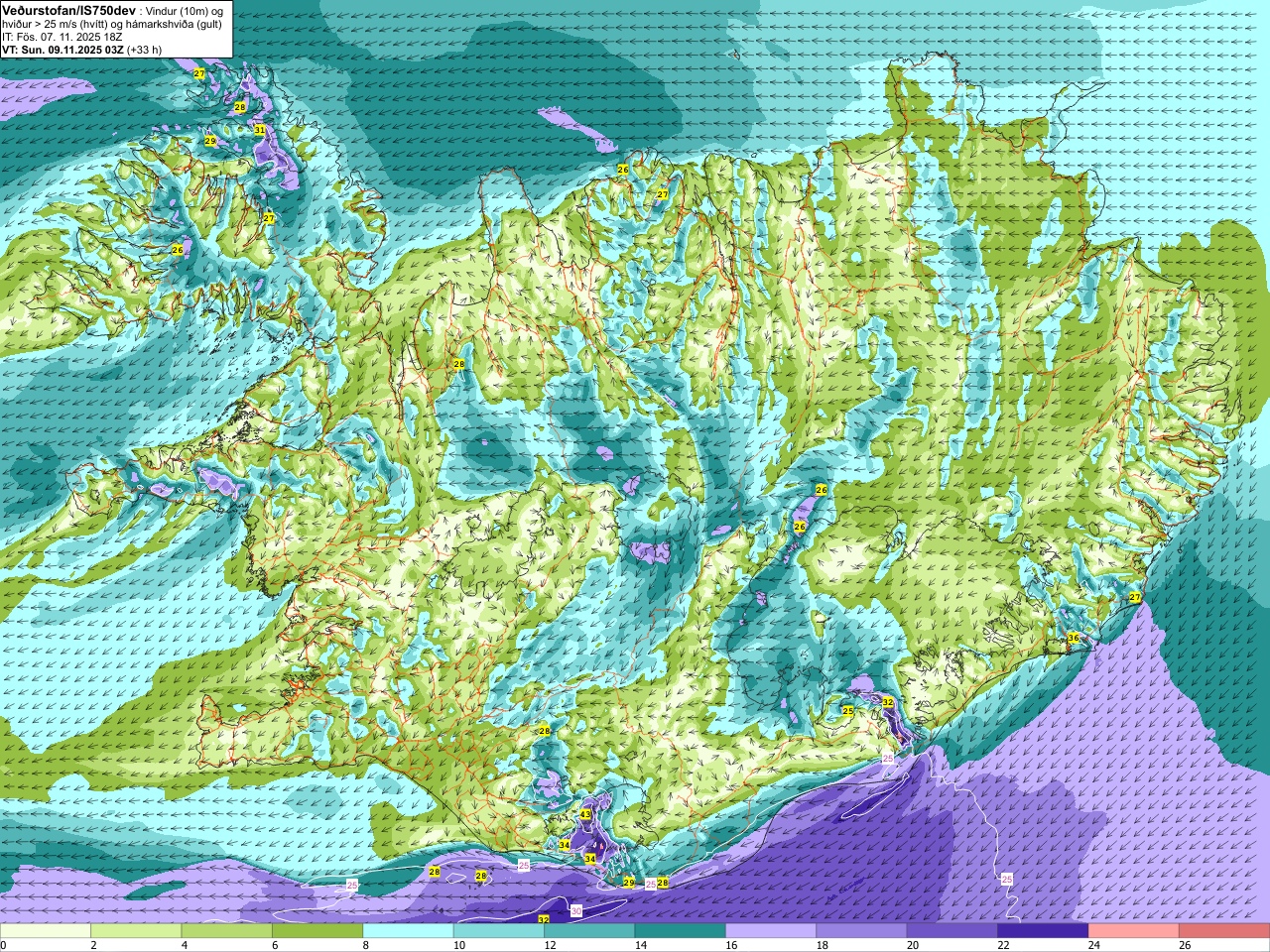Image resolution: width=1270 pixels, height=952 pixels.
Task: Click the 2–4 m/s light yellow-green legend swatch
Action: (x=137, y=931)
